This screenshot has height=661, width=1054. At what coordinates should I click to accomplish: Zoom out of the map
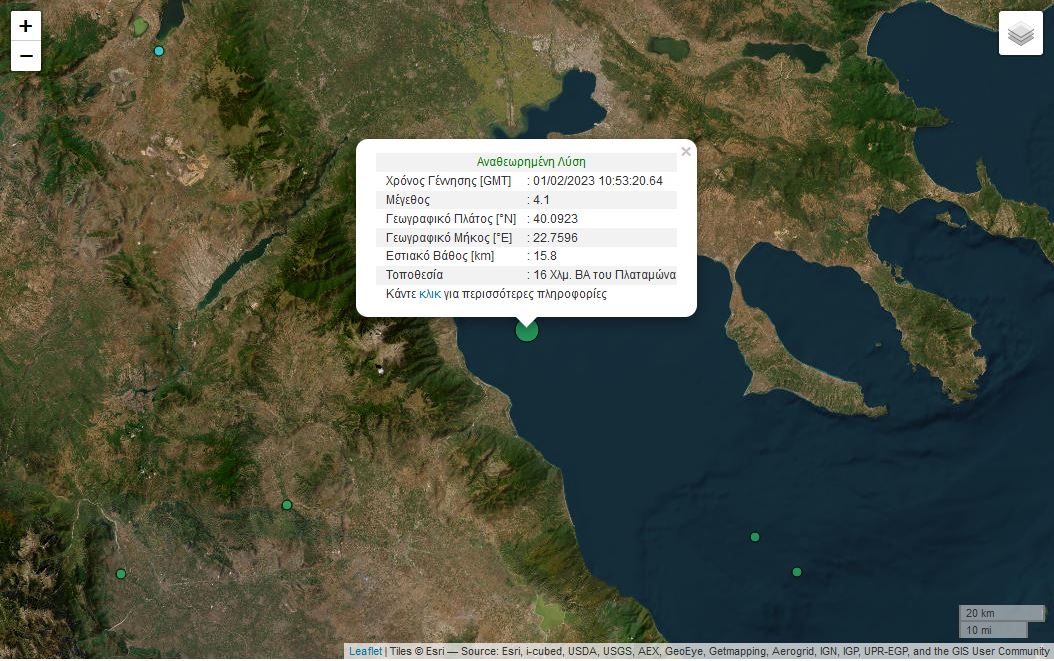coord(26,57)
